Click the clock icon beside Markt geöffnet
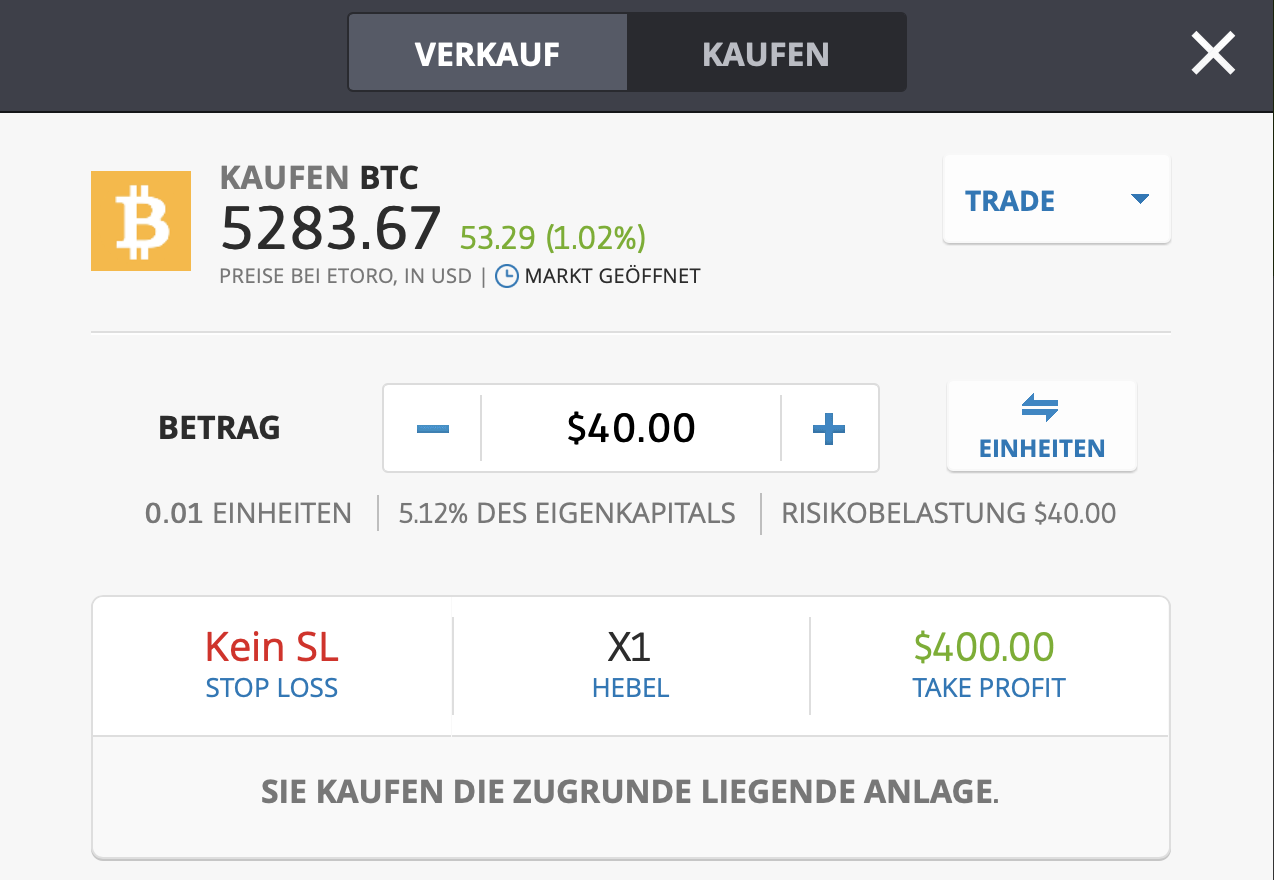Screen dimensions: 1274x880 (x=507, y=276)
